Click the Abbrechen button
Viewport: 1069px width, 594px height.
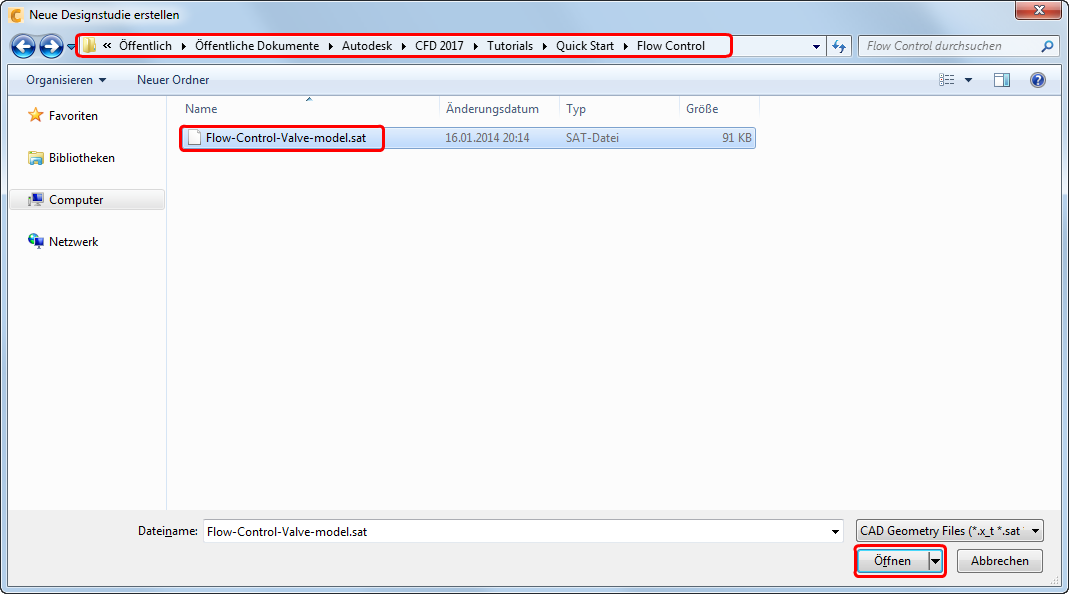[999, 561]
